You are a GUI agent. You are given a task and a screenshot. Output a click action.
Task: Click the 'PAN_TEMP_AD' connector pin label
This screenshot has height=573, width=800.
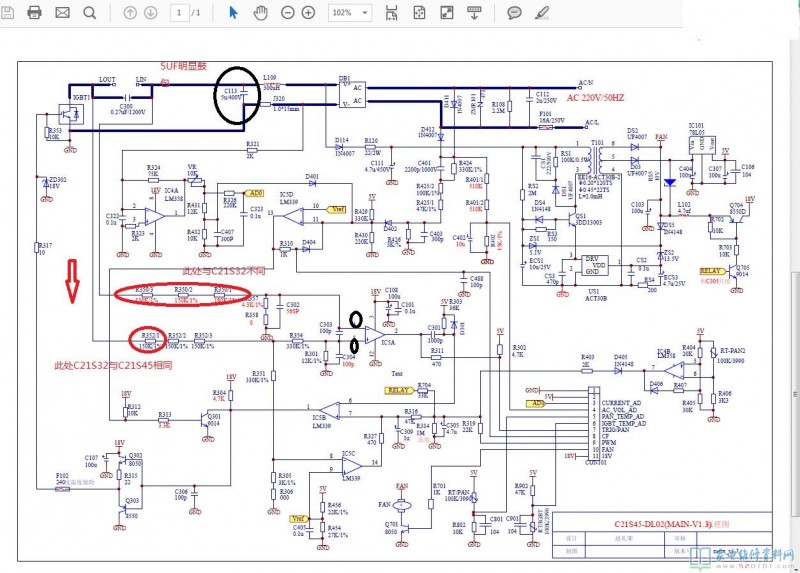coord(622,416)
